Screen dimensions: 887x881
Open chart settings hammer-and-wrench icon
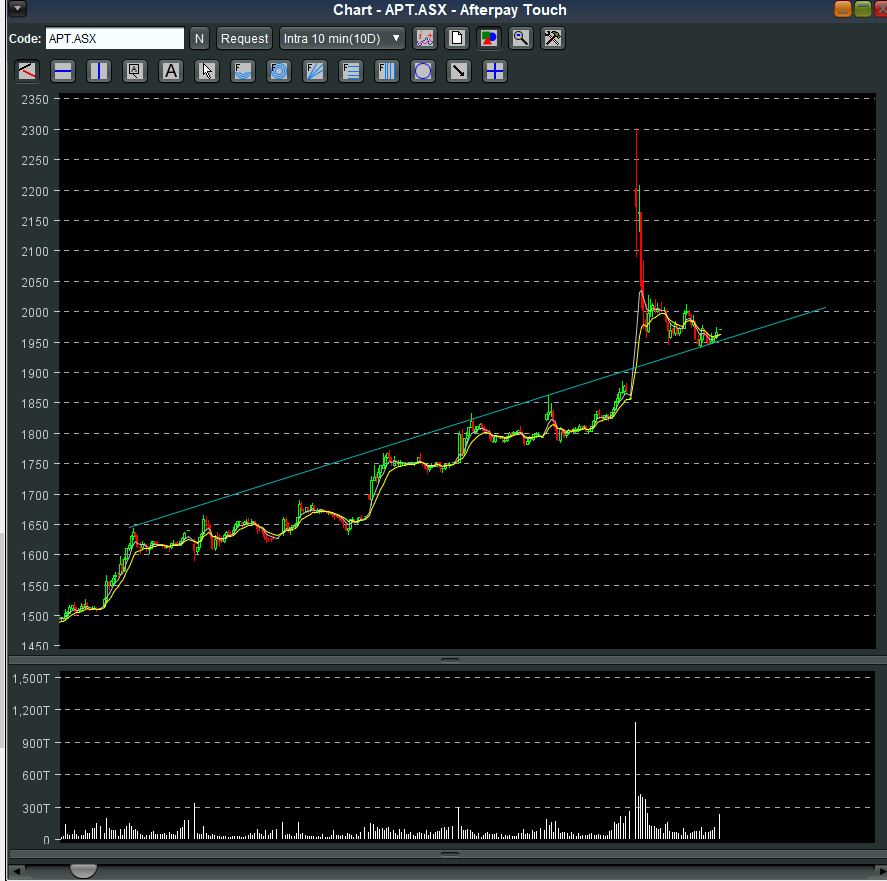point(553,38)
